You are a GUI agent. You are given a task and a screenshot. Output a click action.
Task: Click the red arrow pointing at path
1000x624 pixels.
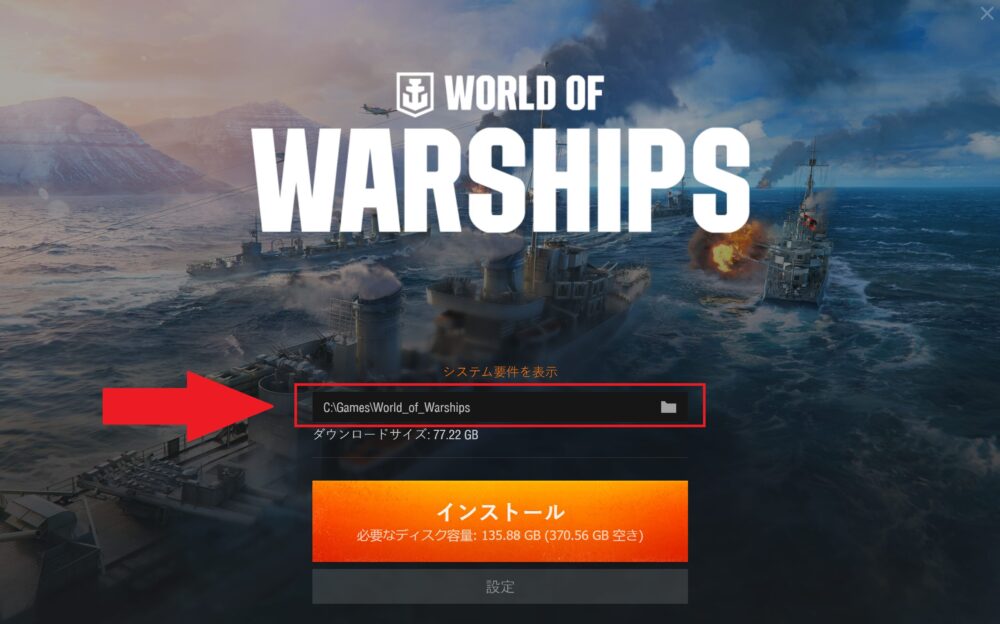pyautogui.click(x=189, y=406)
